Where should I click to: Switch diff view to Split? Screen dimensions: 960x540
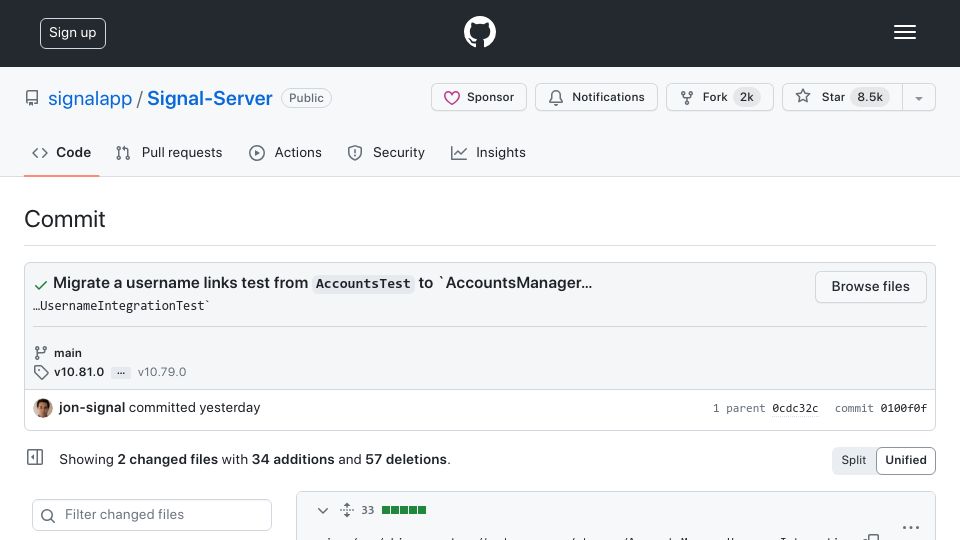(x=853, y=460)
